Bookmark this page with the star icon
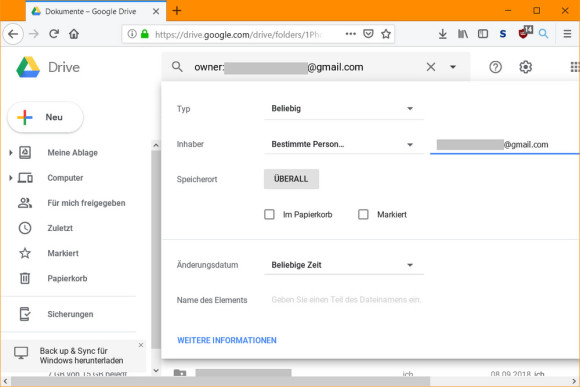 [x=386, y=34]
